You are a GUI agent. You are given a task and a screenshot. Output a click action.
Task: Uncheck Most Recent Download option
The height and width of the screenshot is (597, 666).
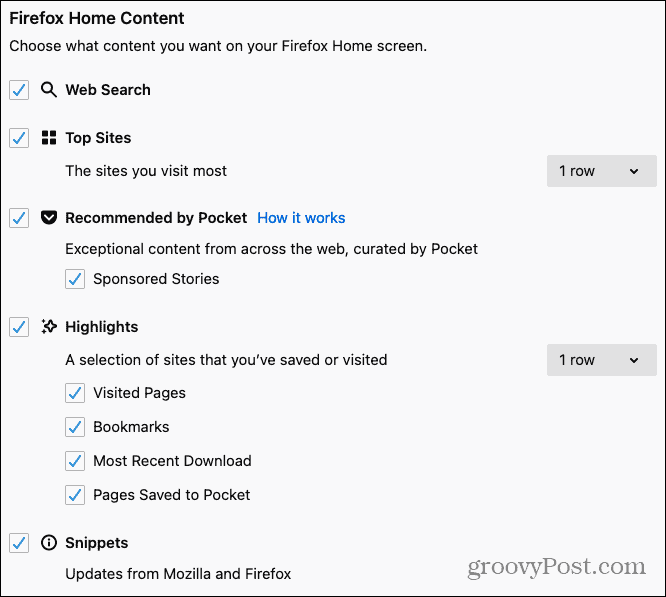(x=75, y=461)
